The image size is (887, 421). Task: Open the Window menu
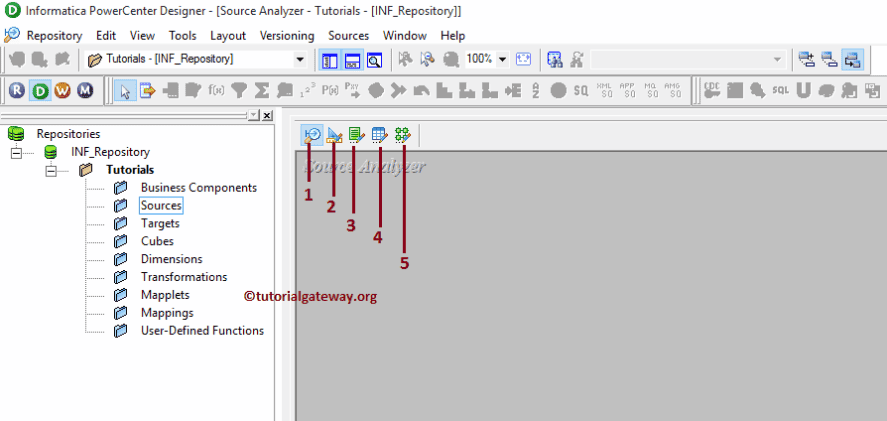(404, 36)
